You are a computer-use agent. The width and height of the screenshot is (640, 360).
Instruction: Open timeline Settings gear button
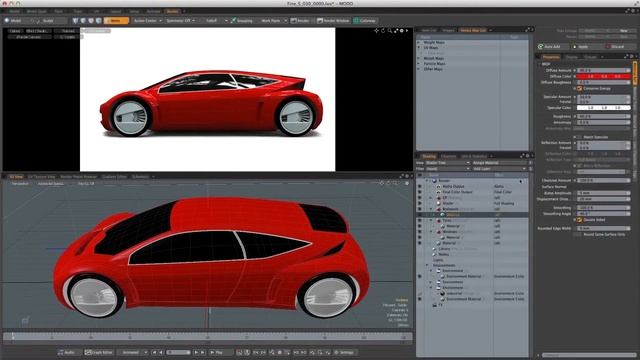[344, 352]
